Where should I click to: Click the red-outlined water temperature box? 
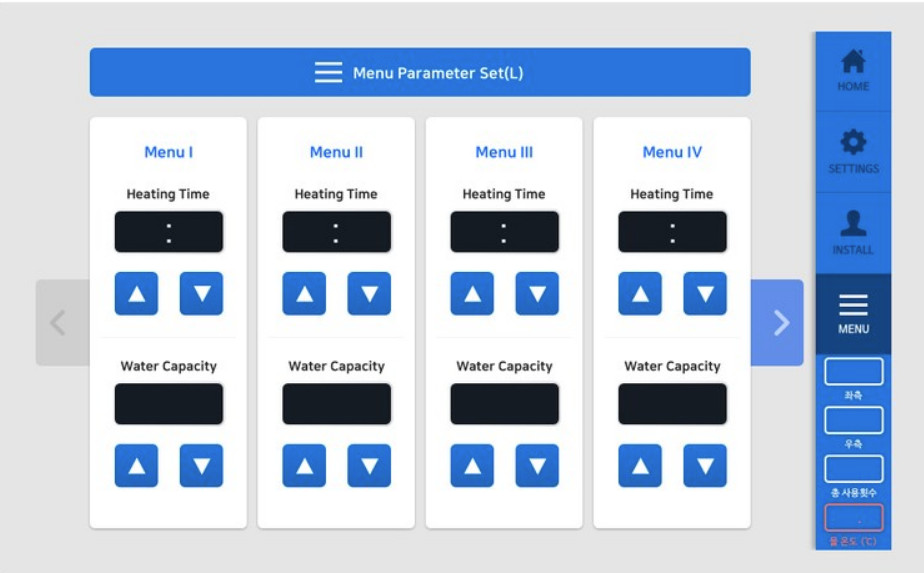tap(853, 518)
